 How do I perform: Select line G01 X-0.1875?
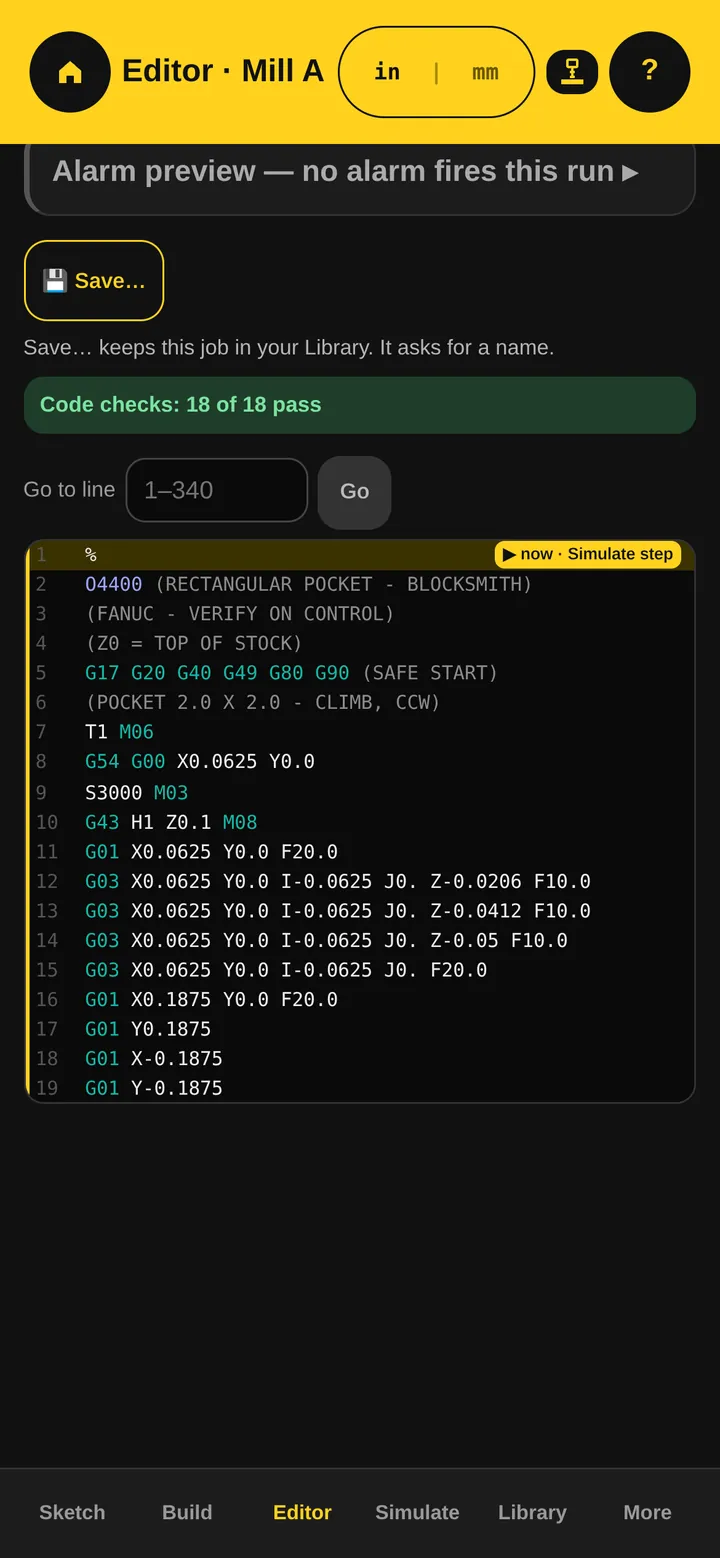click(360, 1058)
